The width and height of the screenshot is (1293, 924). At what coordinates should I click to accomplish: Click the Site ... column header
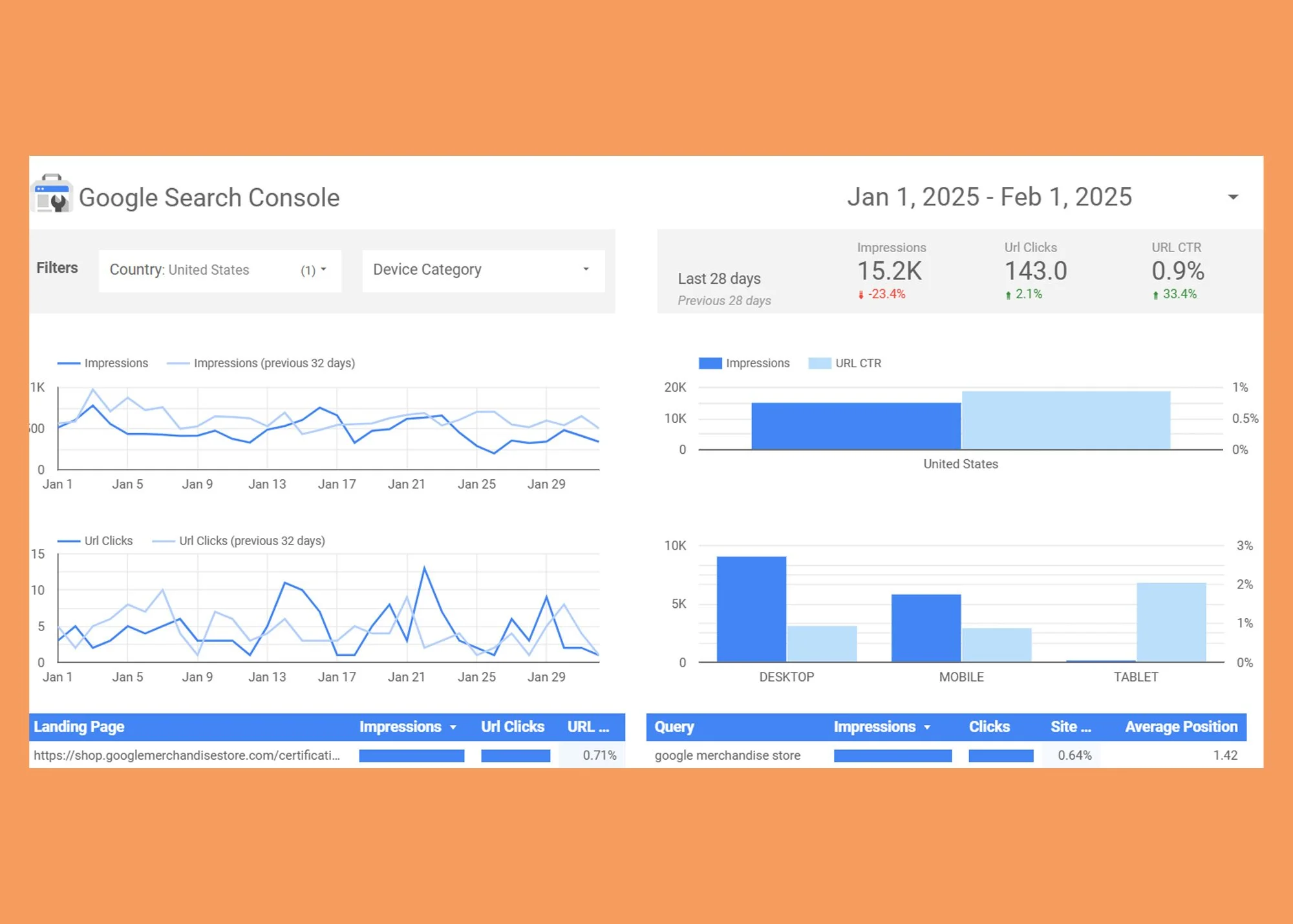[x=1071, y=727]
